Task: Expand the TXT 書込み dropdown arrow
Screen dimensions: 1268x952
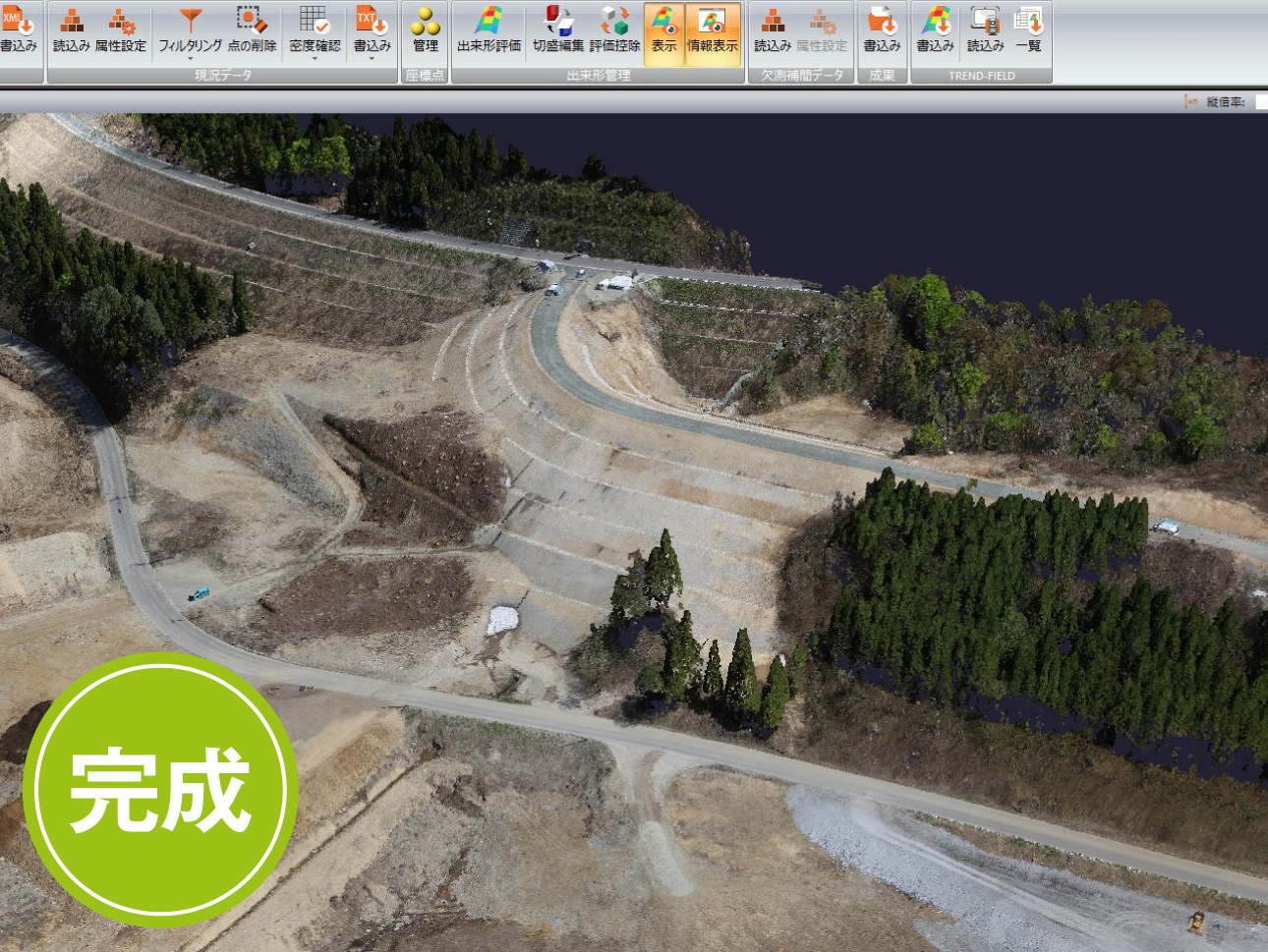Action: (373, 59)
